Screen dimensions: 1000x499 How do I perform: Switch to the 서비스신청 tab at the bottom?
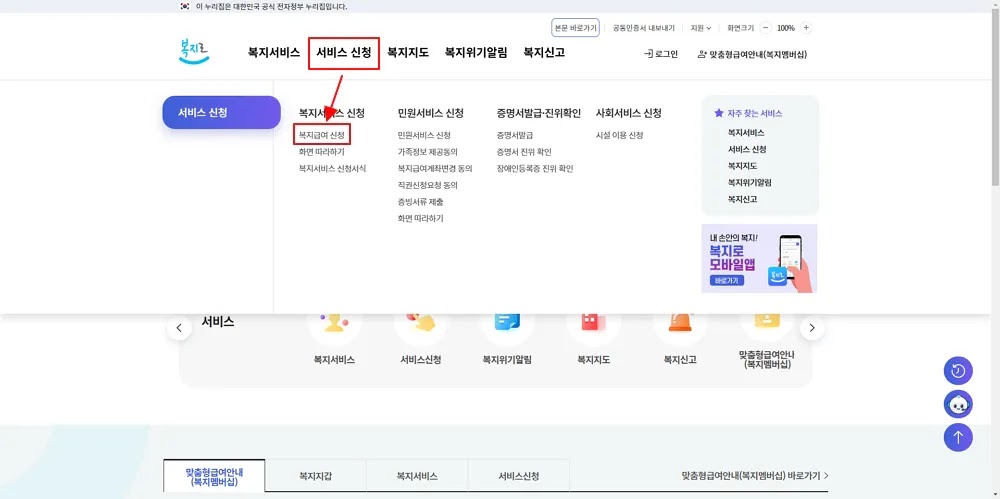tap(518, 476)
